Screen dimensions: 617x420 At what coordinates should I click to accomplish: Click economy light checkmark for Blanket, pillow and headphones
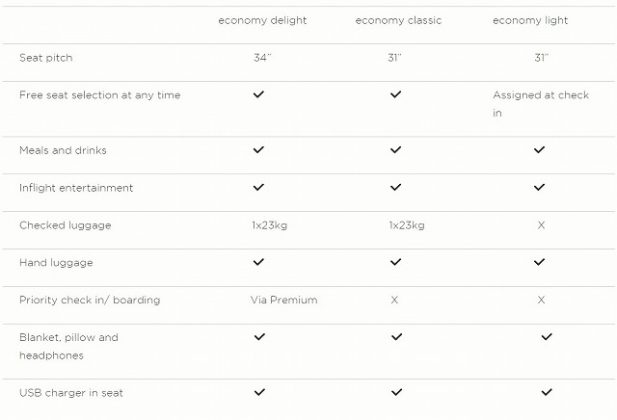point(546,337)
